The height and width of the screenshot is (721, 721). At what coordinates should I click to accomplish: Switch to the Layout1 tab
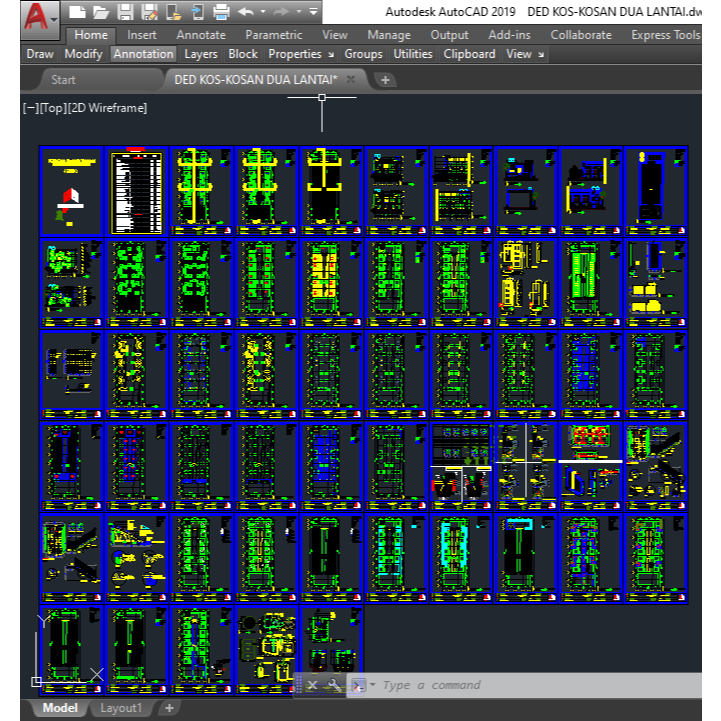pos(121,708)
